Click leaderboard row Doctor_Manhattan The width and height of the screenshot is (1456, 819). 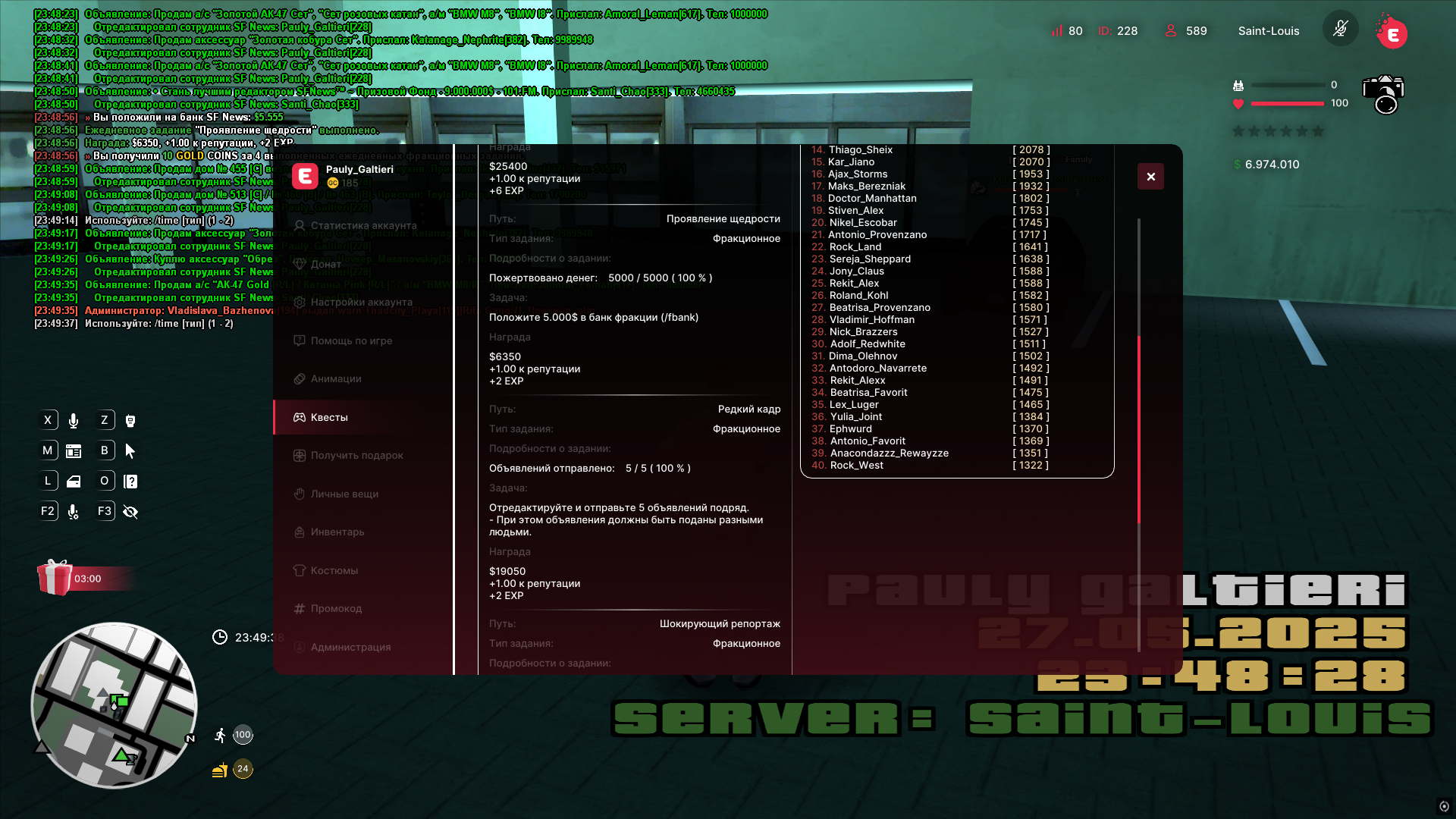pyautogui.click(x=931, y=198)
